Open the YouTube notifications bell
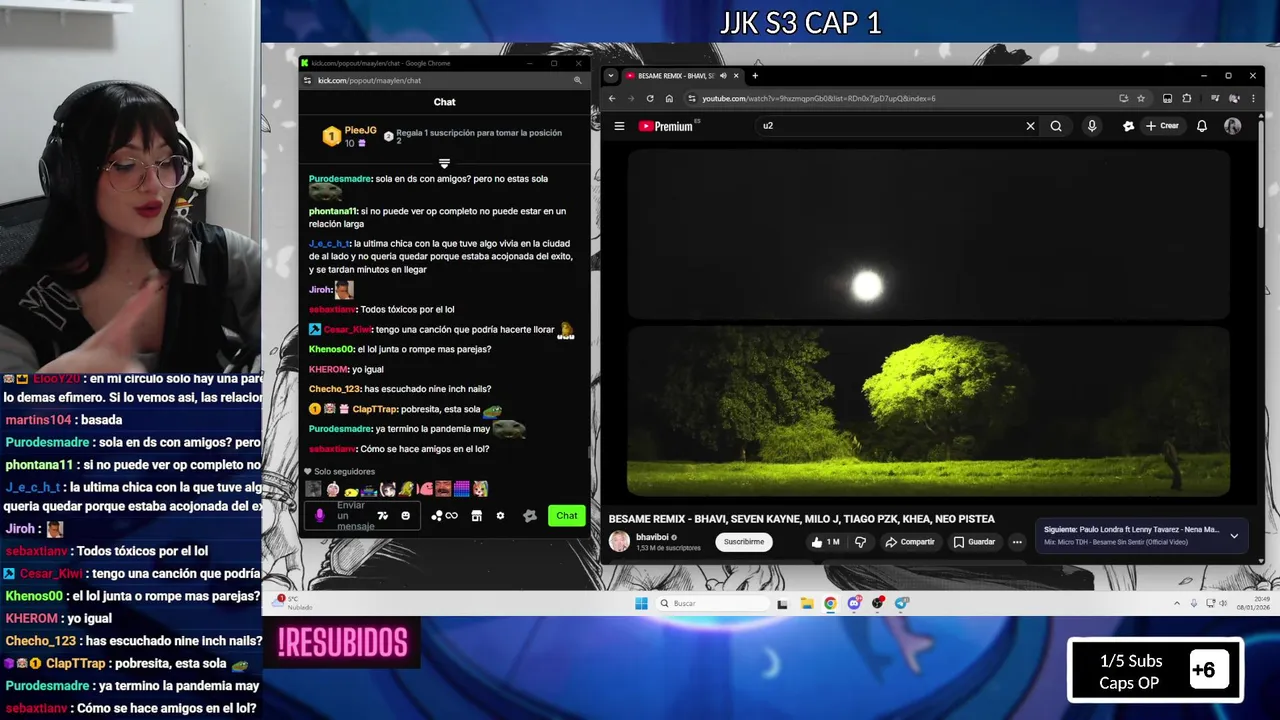 click(1202, 126)
